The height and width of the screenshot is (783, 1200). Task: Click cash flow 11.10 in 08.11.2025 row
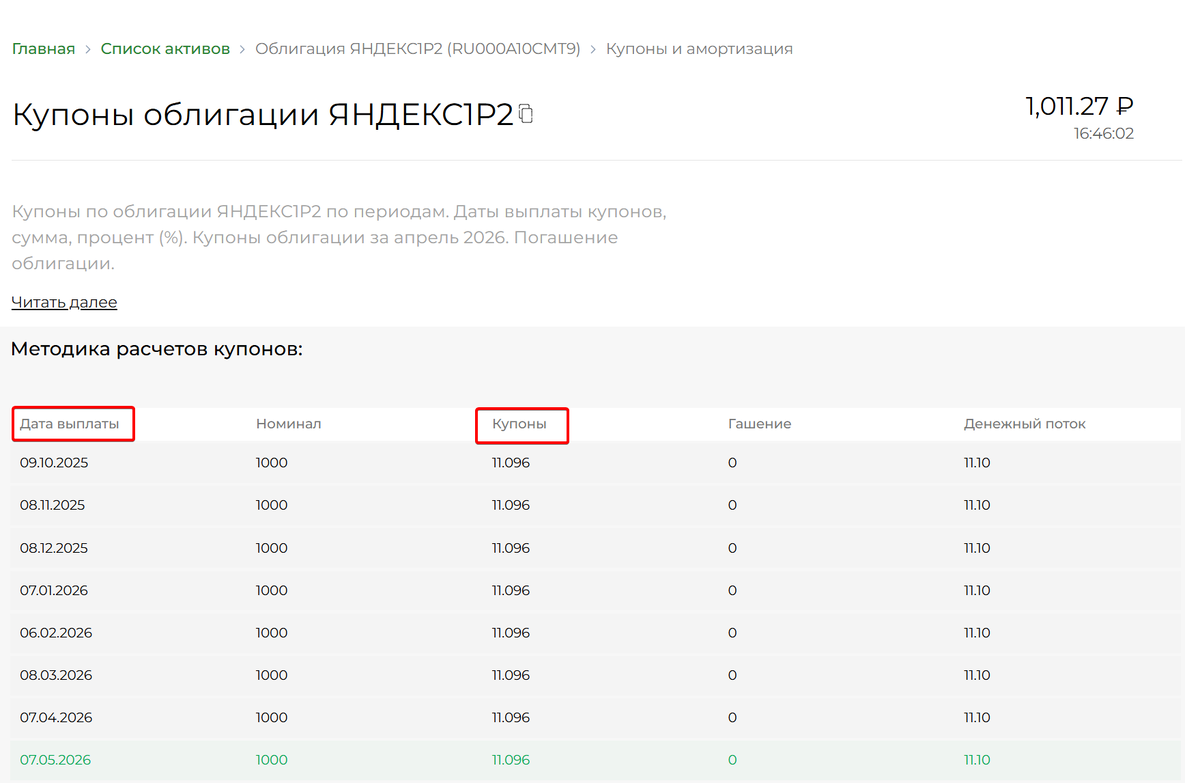tap(977, 505)
